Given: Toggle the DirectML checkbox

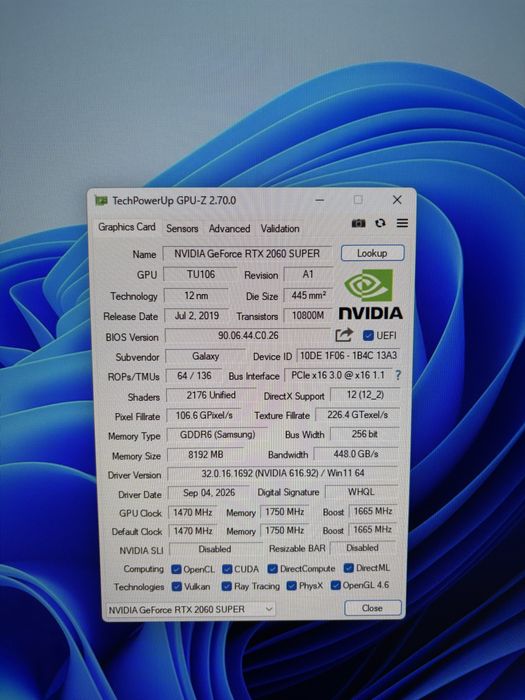Looking at the screenshot, I should point(349,568).
